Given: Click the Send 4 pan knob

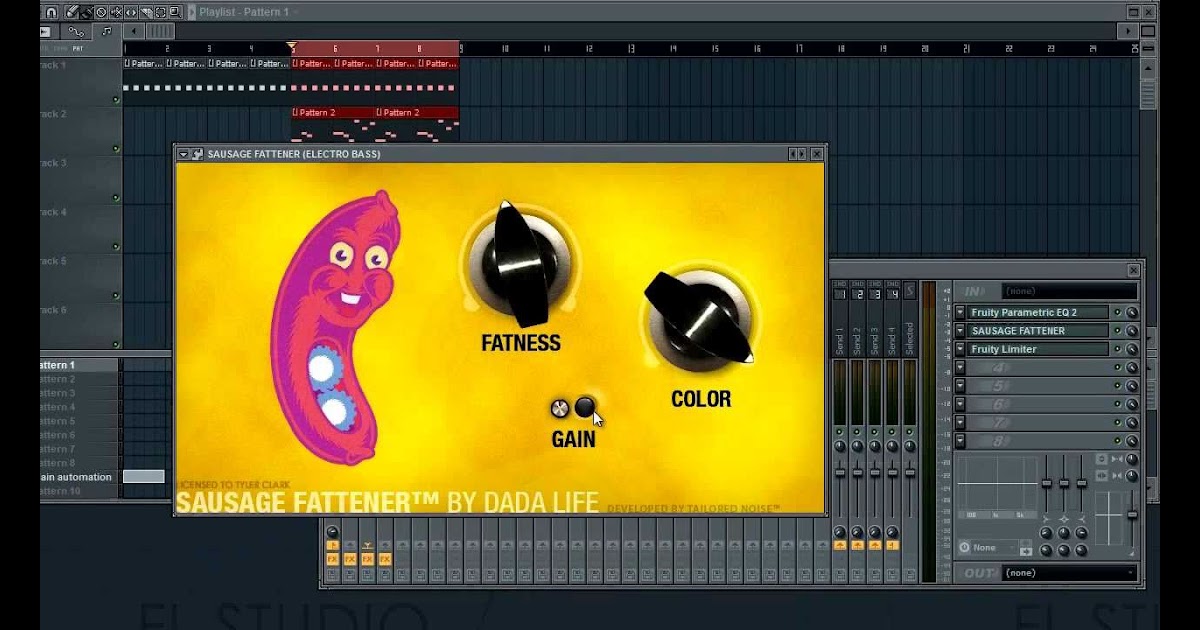Looking at the screenshot, I should 892,446.
